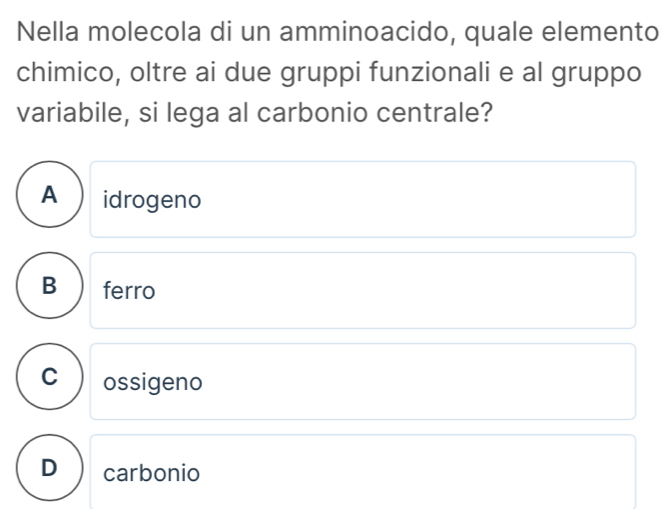Click the answer text 'ferro'
Image resolution: width=669 pixels, height=509 pixels.
point(129,292)
